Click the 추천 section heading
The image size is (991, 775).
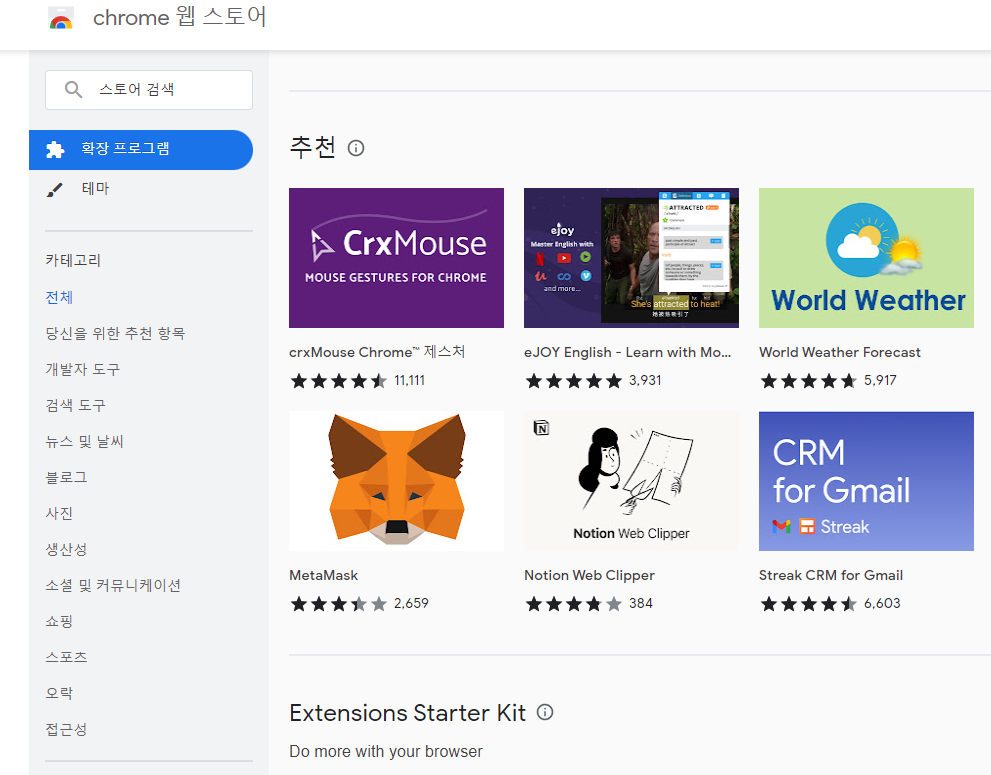pos(312,147)
